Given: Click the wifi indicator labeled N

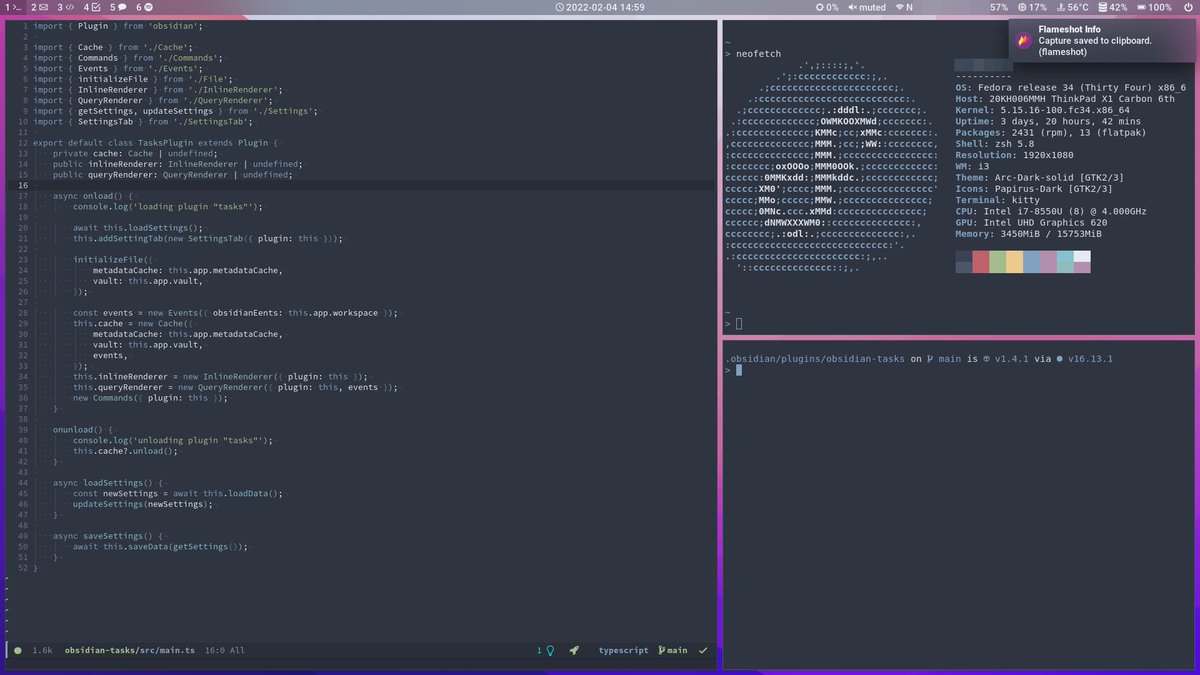Looking at the screenshot, I should pyautogui.click(x=904, y=7).
